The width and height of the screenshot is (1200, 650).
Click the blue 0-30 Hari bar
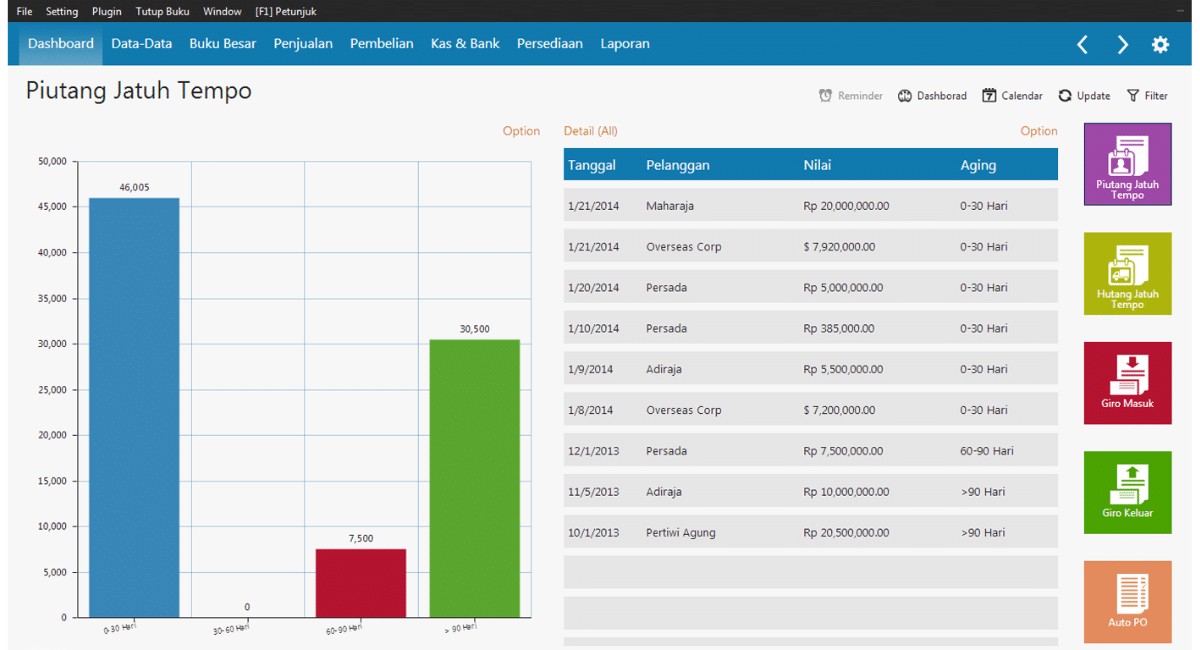(134, 408)
